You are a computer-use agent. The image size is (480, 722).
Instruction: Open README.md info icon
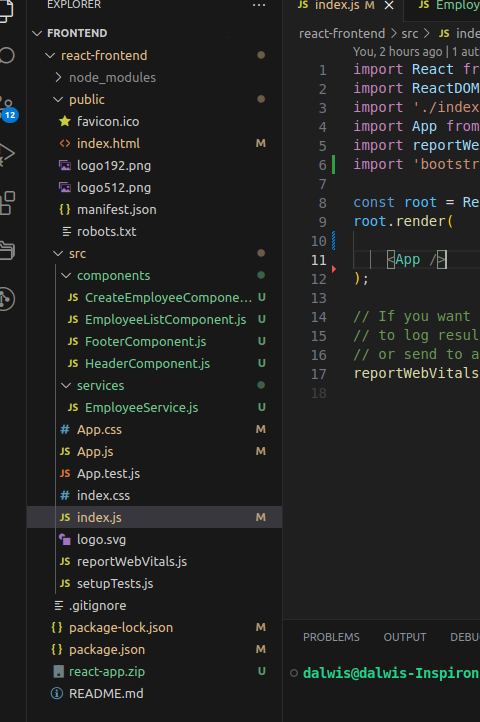(x=57, y=693)
